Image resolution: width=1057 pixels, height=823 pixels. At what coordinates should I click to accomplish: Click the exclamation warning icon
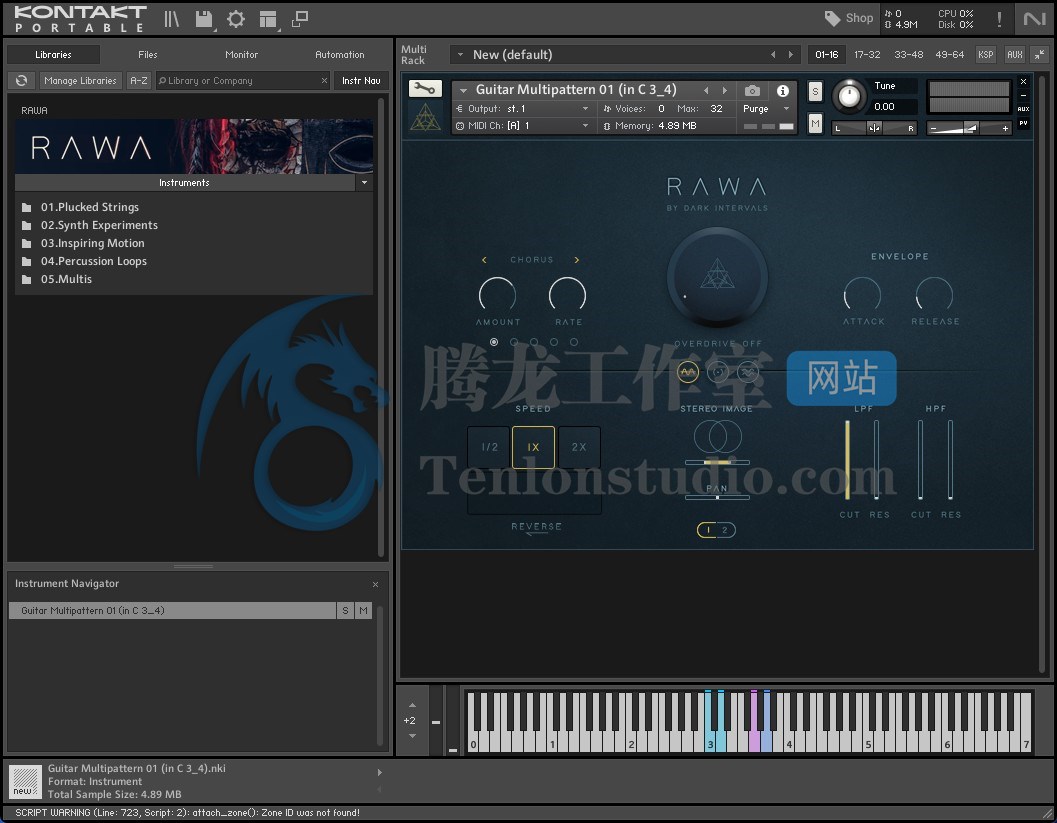point(999,19)
